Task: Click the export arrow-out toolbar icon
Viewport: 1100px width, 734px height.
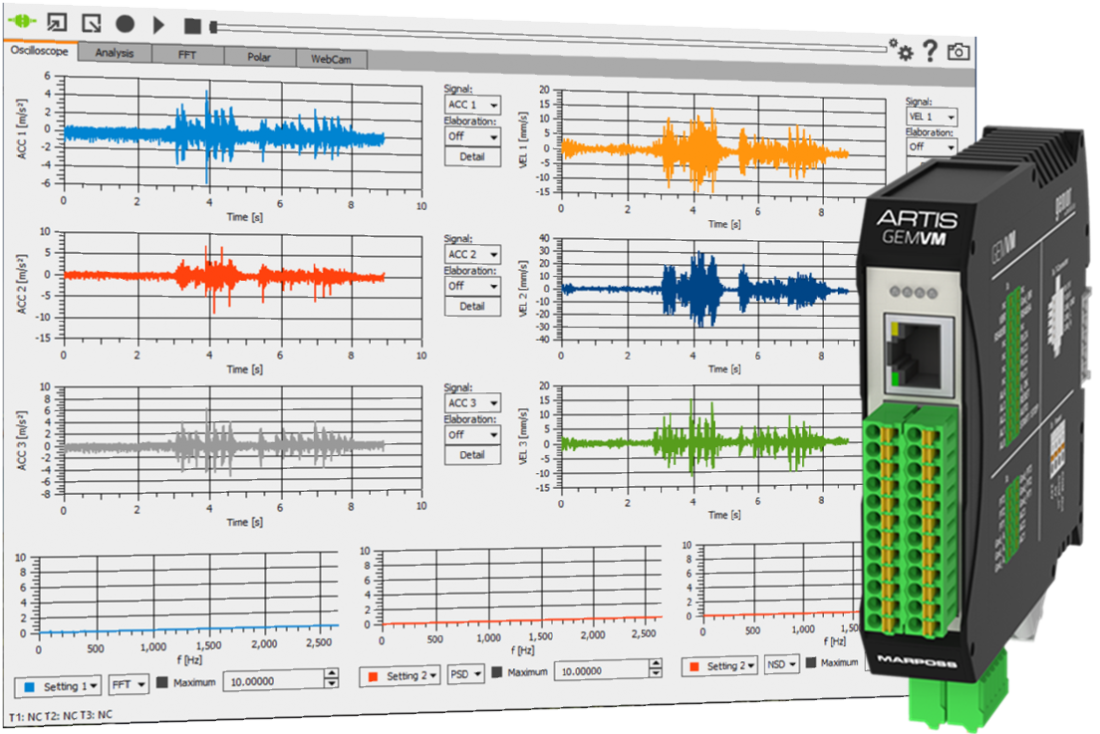Action: click(x=91, y=23)
